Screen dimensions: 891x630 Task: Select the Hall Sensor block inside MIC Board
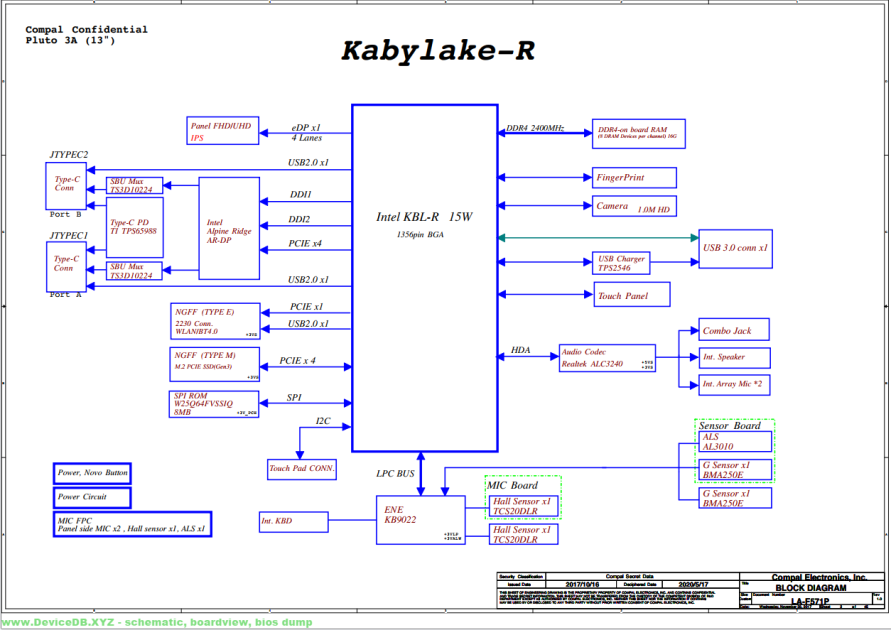pos(523,506)
